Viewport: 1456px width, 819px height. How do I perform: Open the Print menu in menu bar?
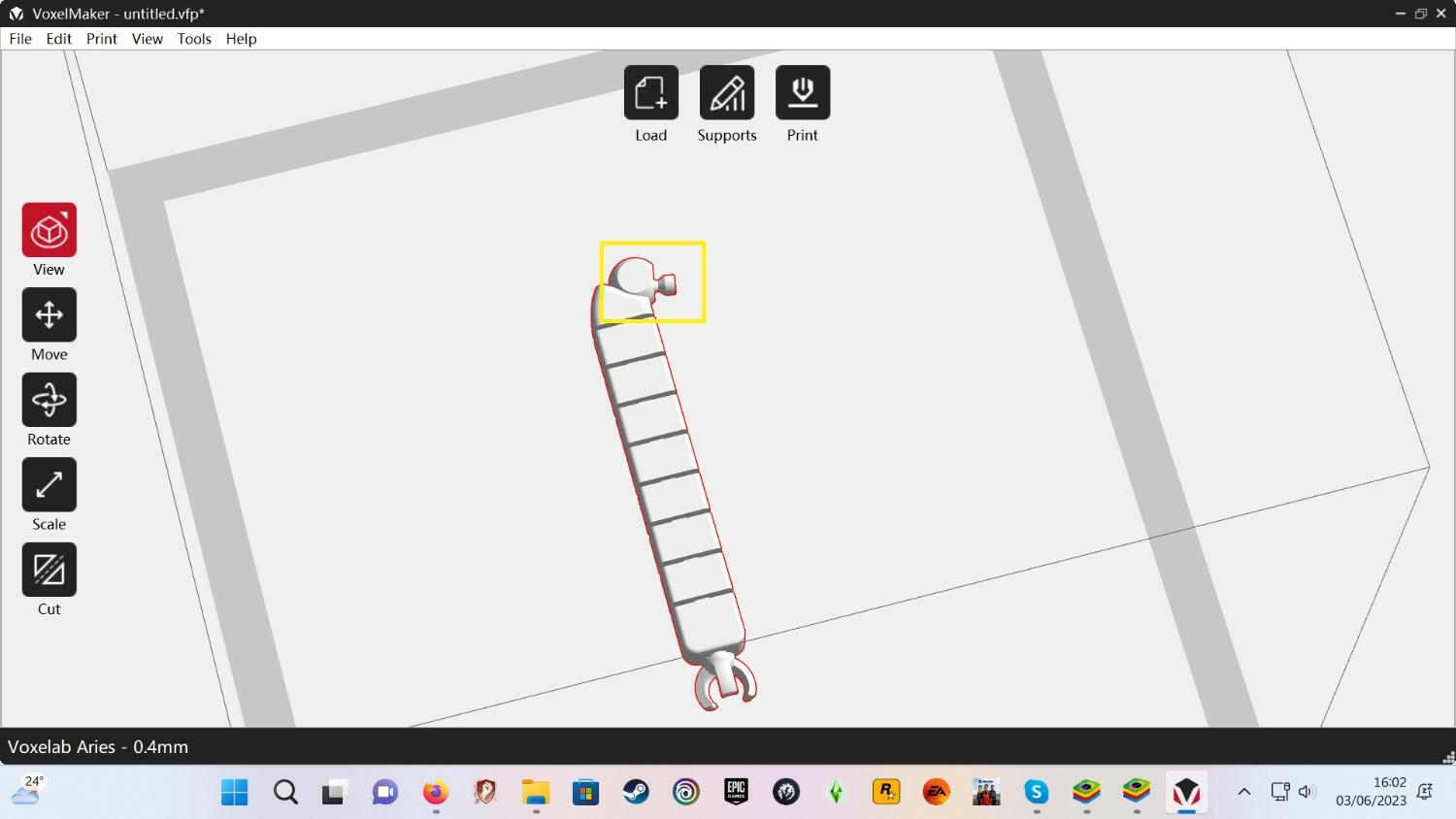click(102, 39)
